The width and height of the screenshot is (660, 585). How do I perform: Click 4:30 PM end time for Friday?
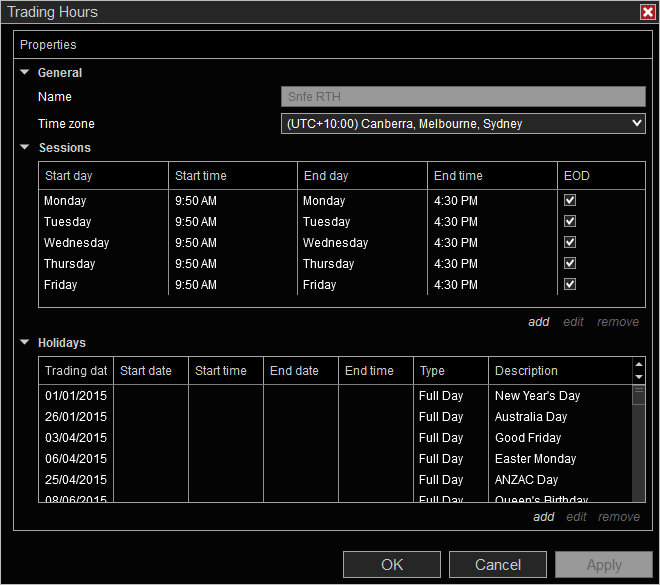pos(456,285)
